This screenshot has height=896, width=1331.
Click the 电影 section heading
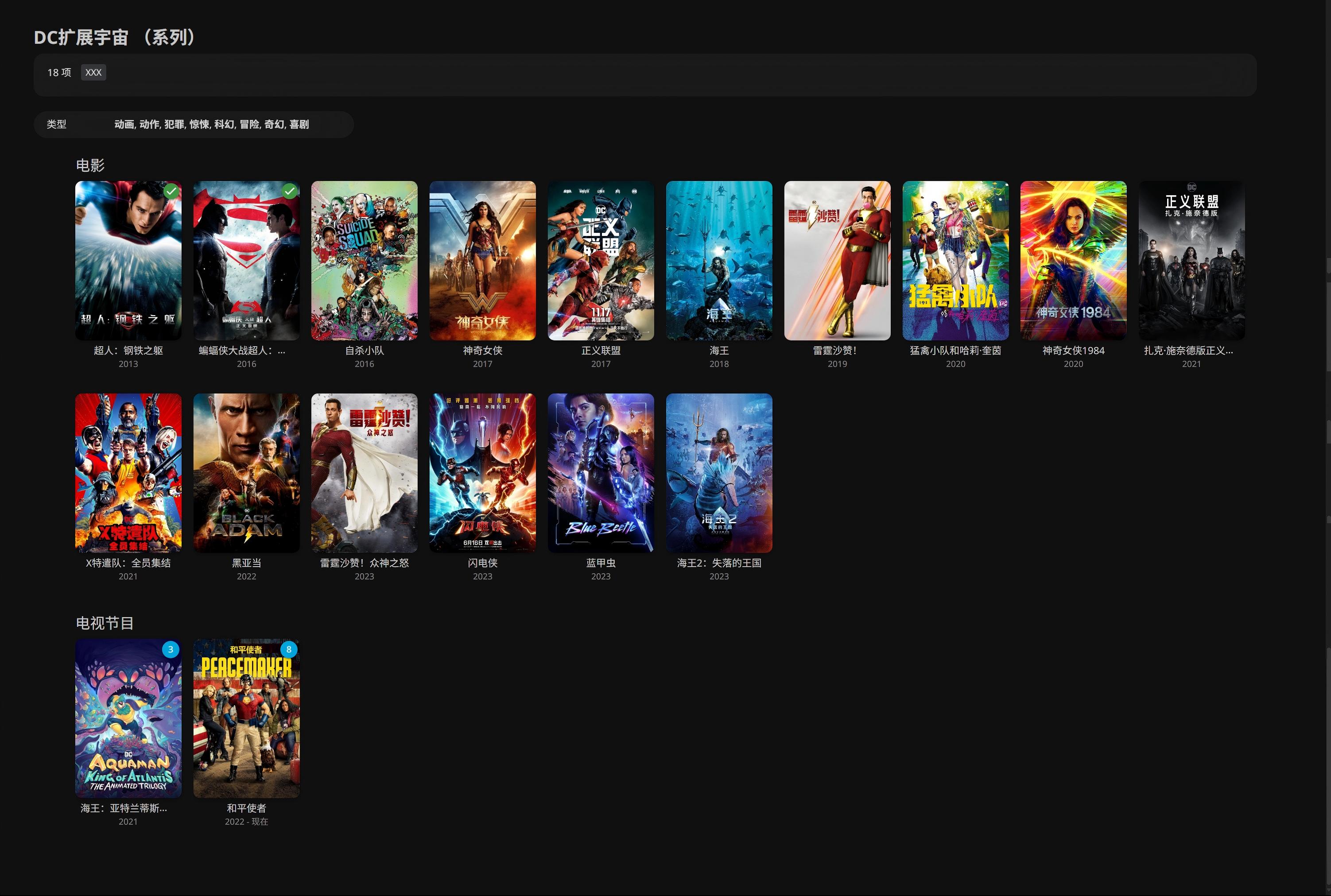(90, 165)
